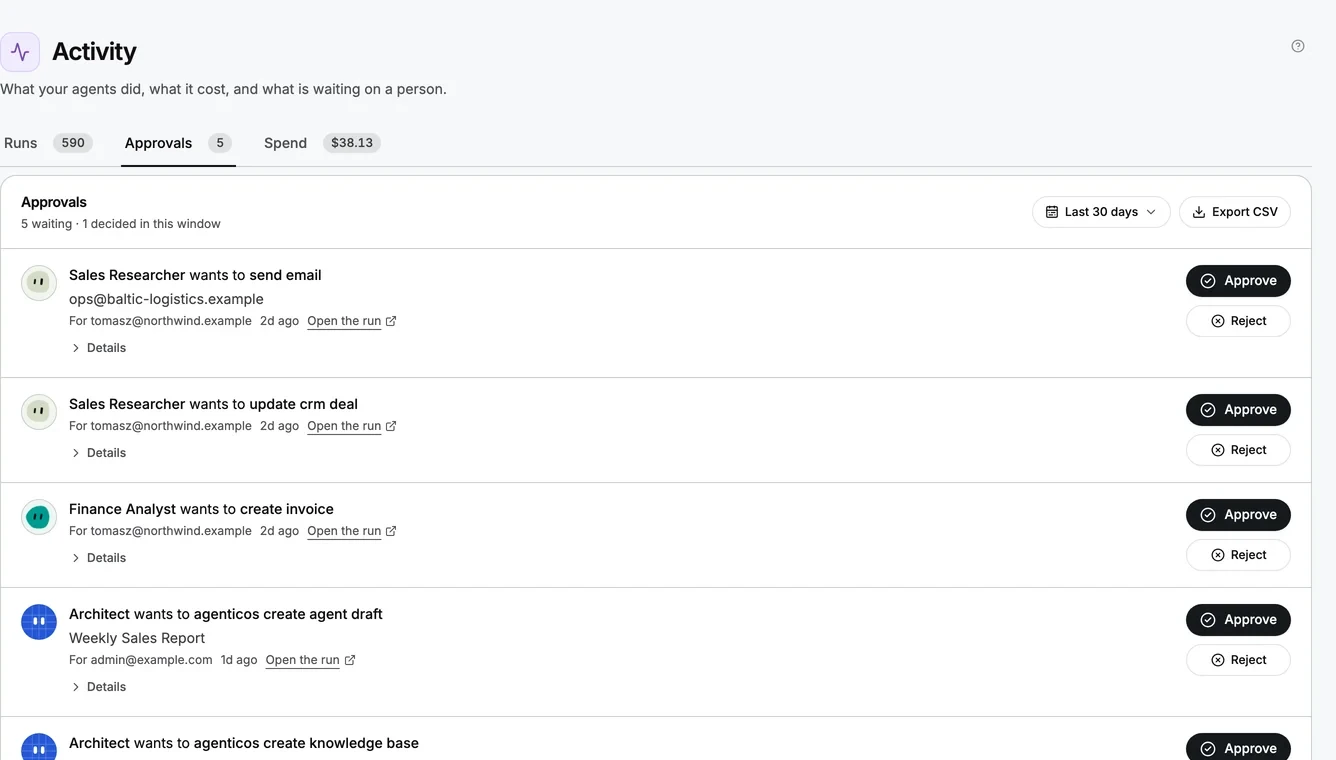
Task: Expand Details for the create agent draft approval
Action: coord(98,687)
